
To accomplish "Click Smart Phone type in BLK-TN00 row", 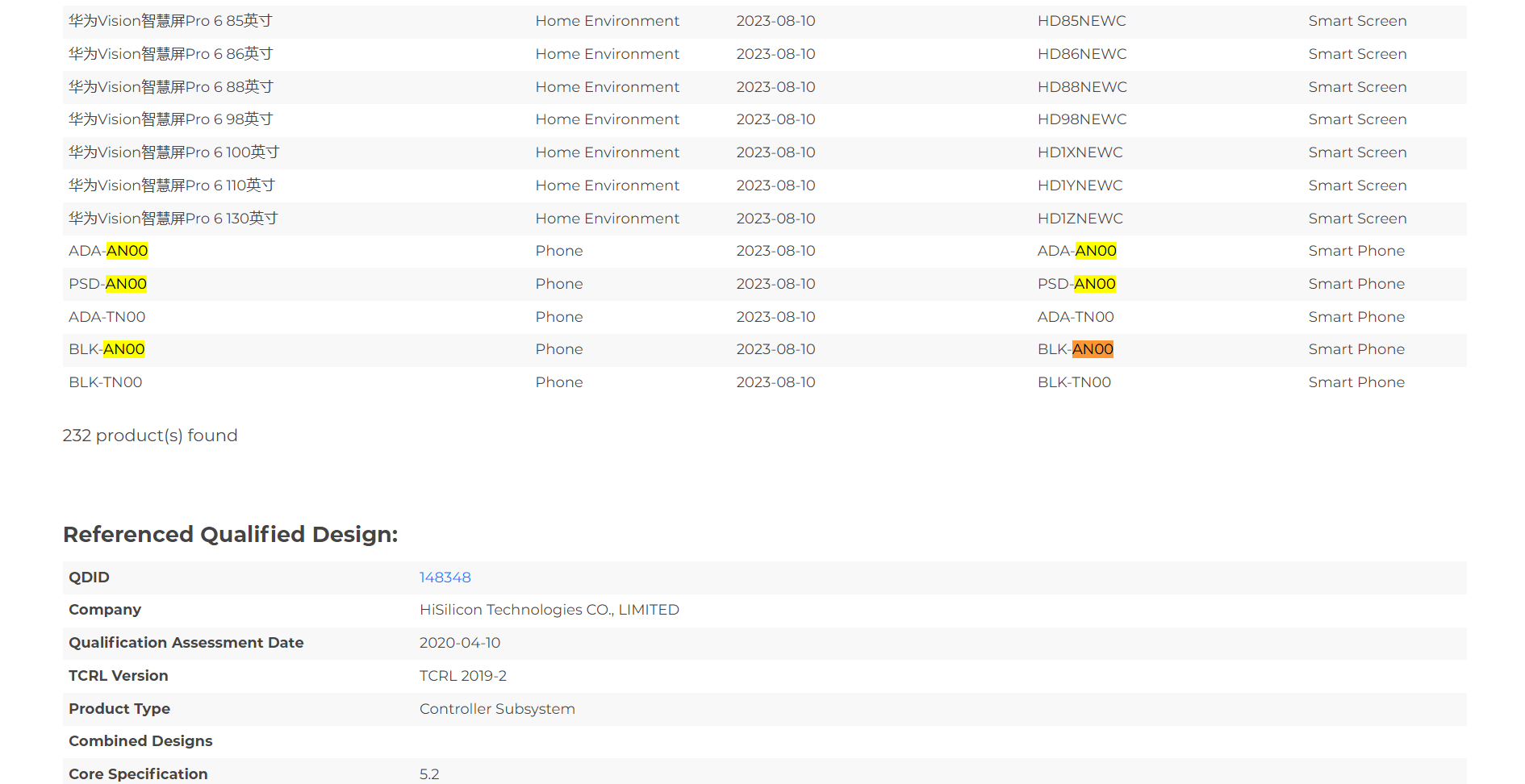I will (1356, 382).
